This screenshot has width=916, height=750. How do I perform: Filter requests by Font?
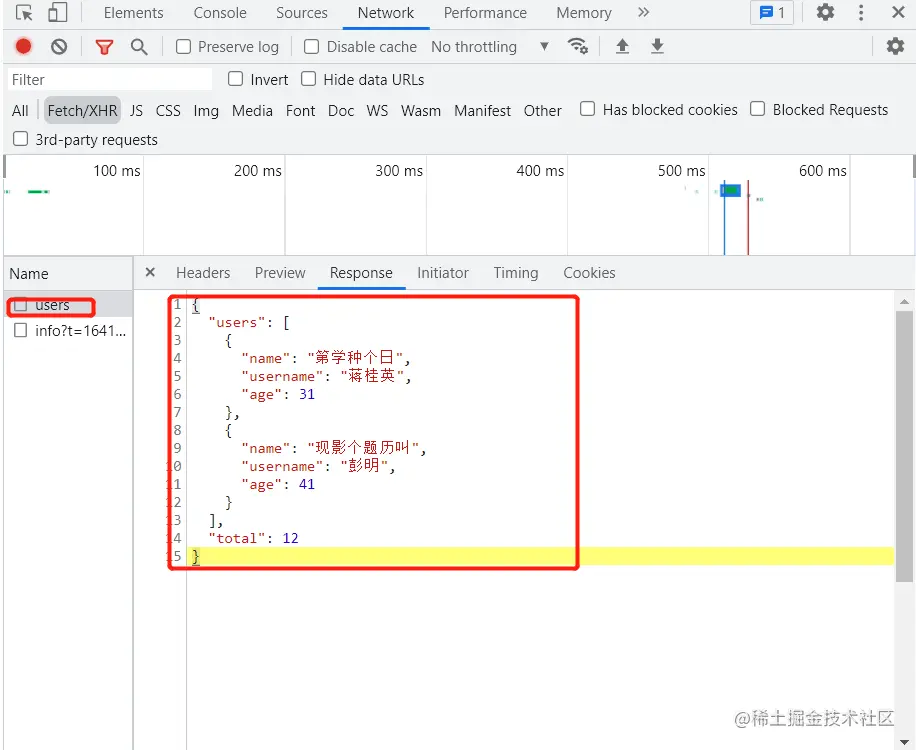pyautogui.click(x=300, y=110)
